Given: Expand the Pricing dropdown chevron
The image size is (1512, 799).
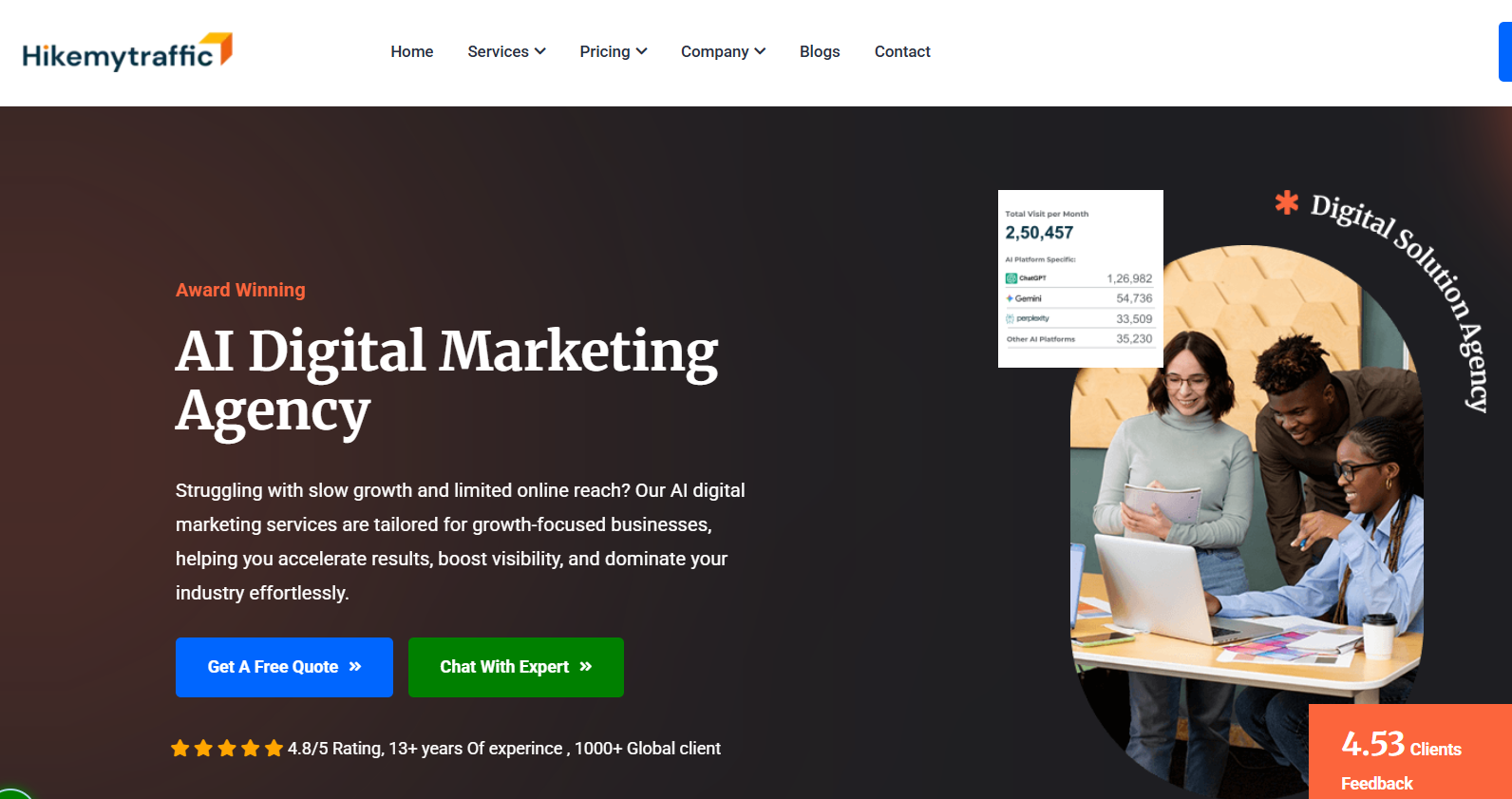Looking at the screenshot, I should pyautogui.click(x=642, y=51).
